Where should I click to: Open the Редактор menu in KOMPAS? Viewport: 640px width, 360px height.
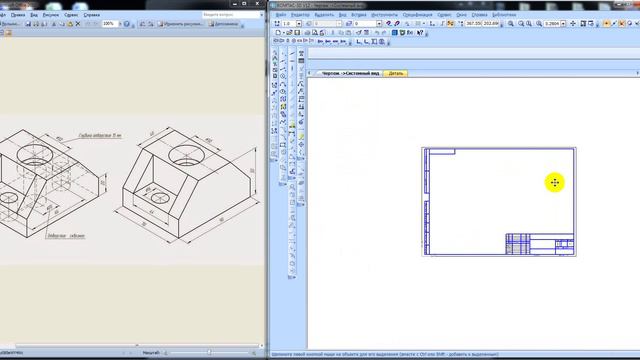pos(300,15)
